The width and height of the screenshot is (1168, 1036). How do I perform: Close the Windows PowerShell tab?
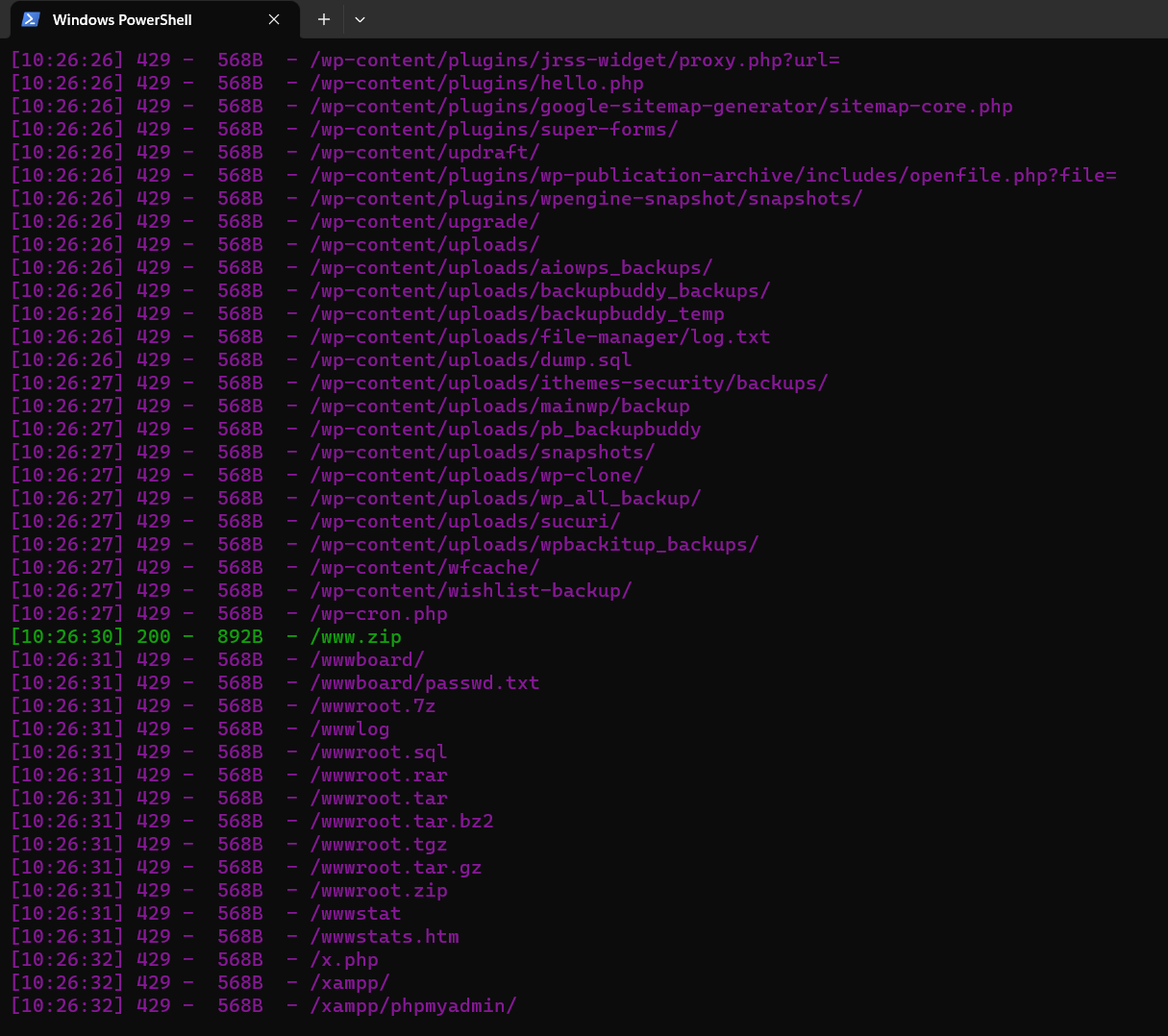coord(273,19)
